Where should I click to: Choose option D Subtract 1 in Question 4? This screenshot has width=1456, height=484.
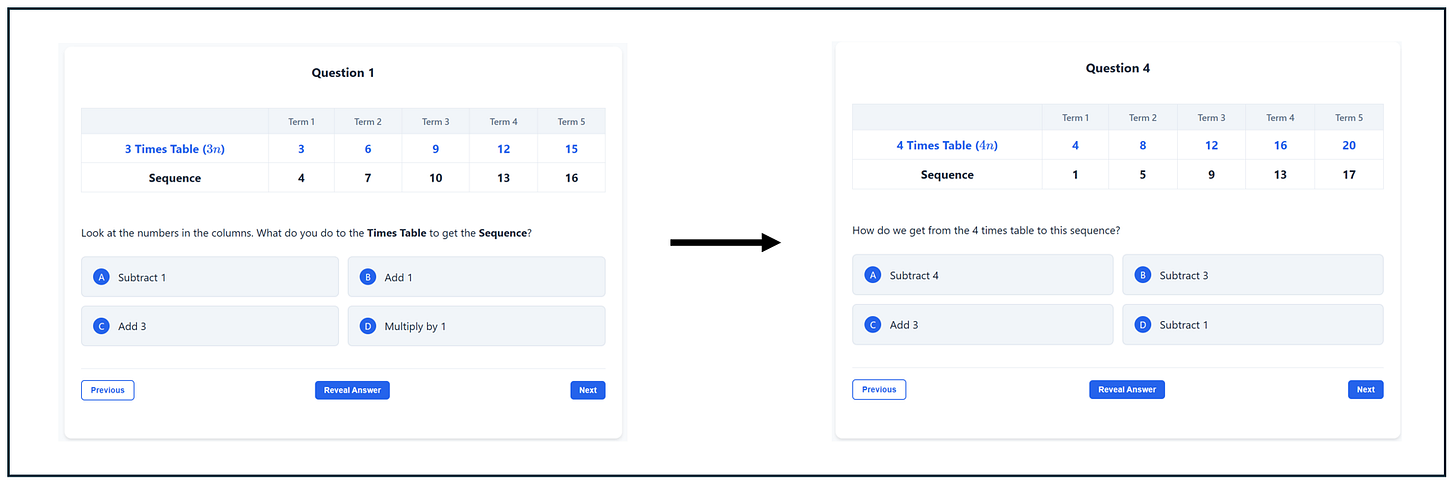[1252, 324]
